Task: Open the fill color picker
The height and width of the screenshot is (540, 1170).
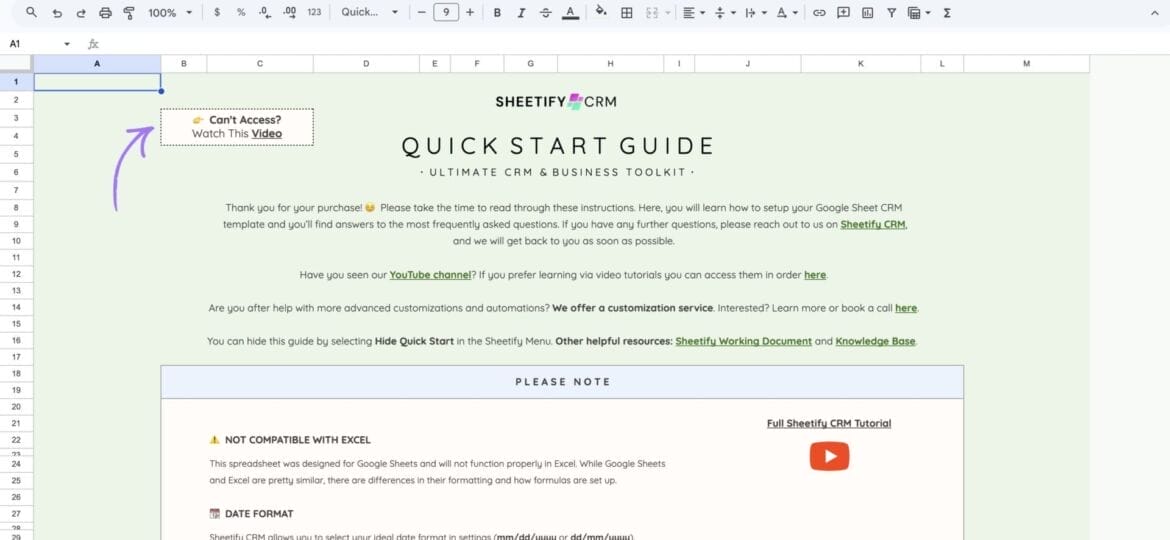Action: [x=602, y=13]
